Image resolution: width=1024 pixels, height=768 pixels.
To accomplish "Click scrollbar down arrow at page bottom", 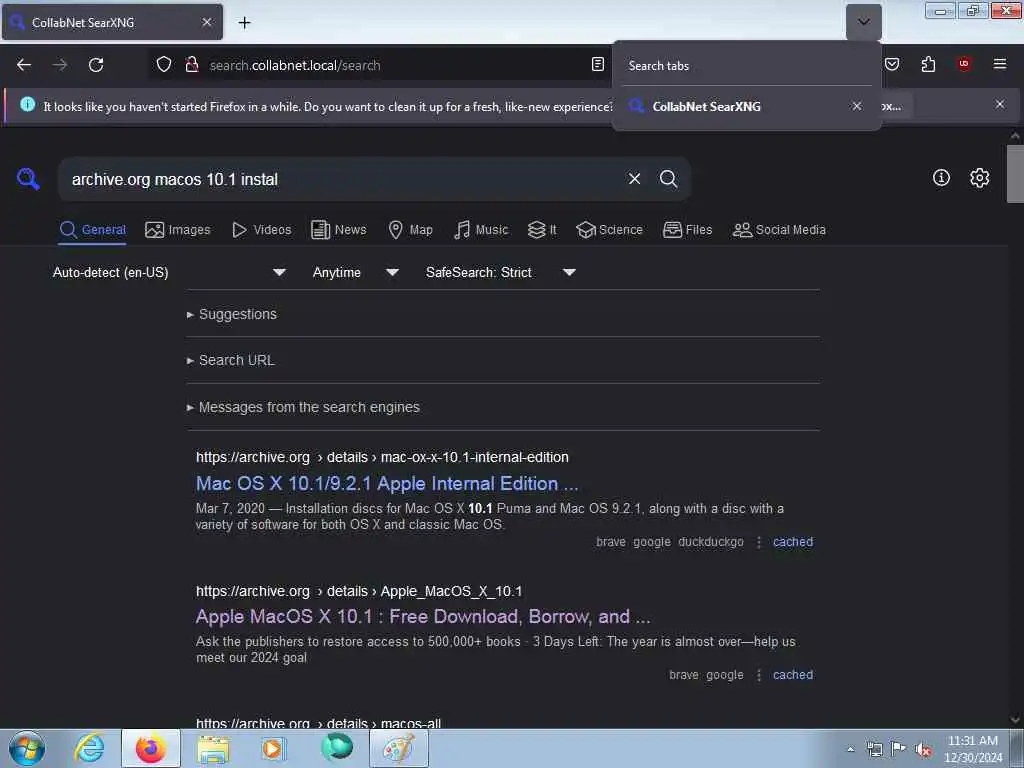I will click(x=1014, y=720).
